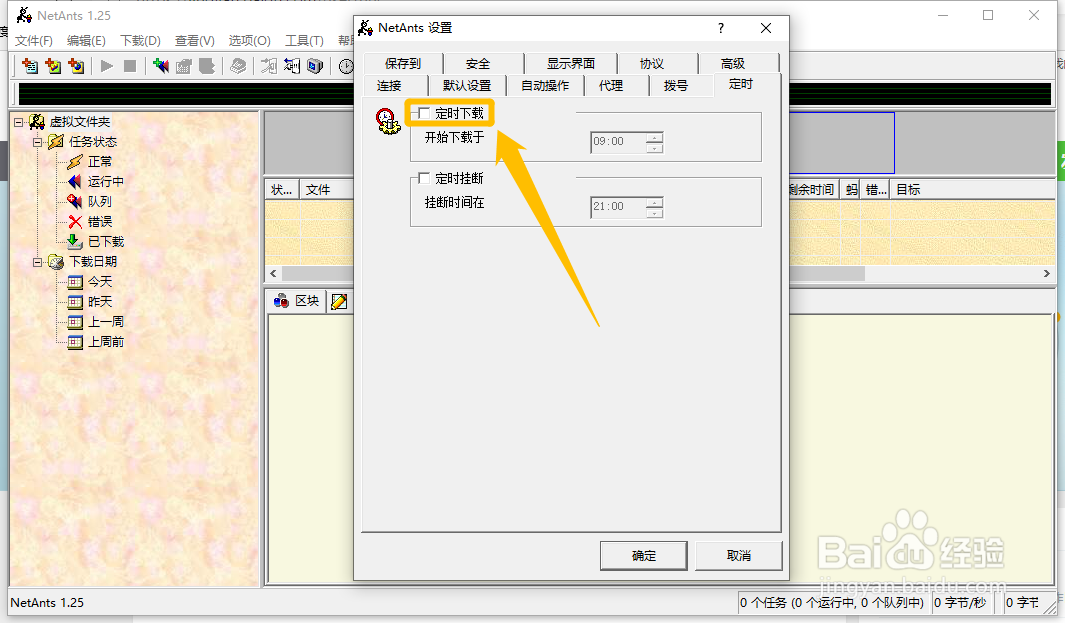Click the green download arrow icon beside 已下载

pyautogui.click(x=75, y=241)
